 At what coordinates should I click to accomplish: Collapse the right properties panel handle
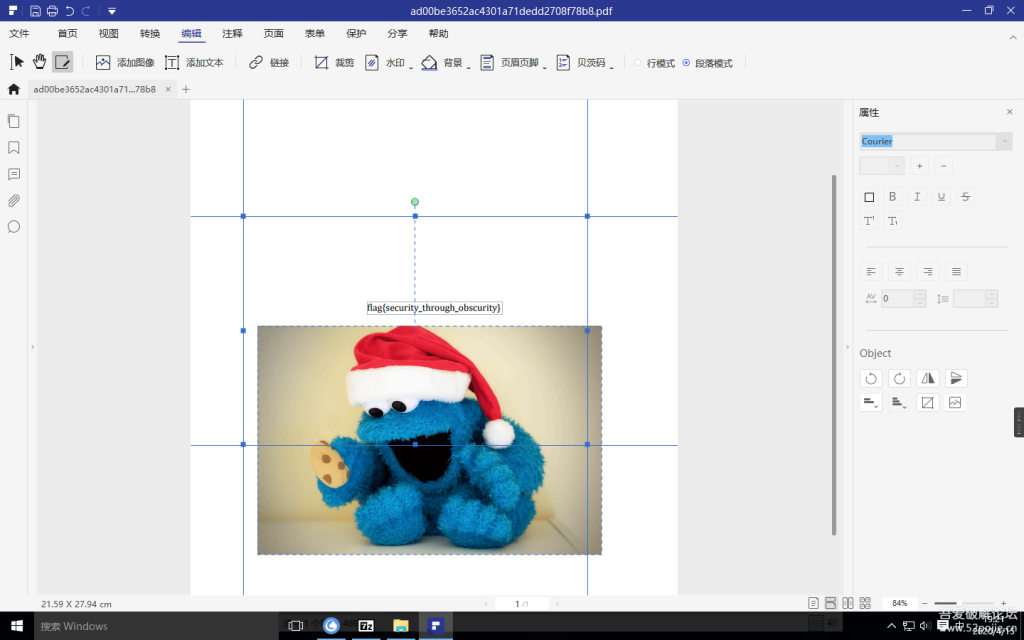click(848, 347)
